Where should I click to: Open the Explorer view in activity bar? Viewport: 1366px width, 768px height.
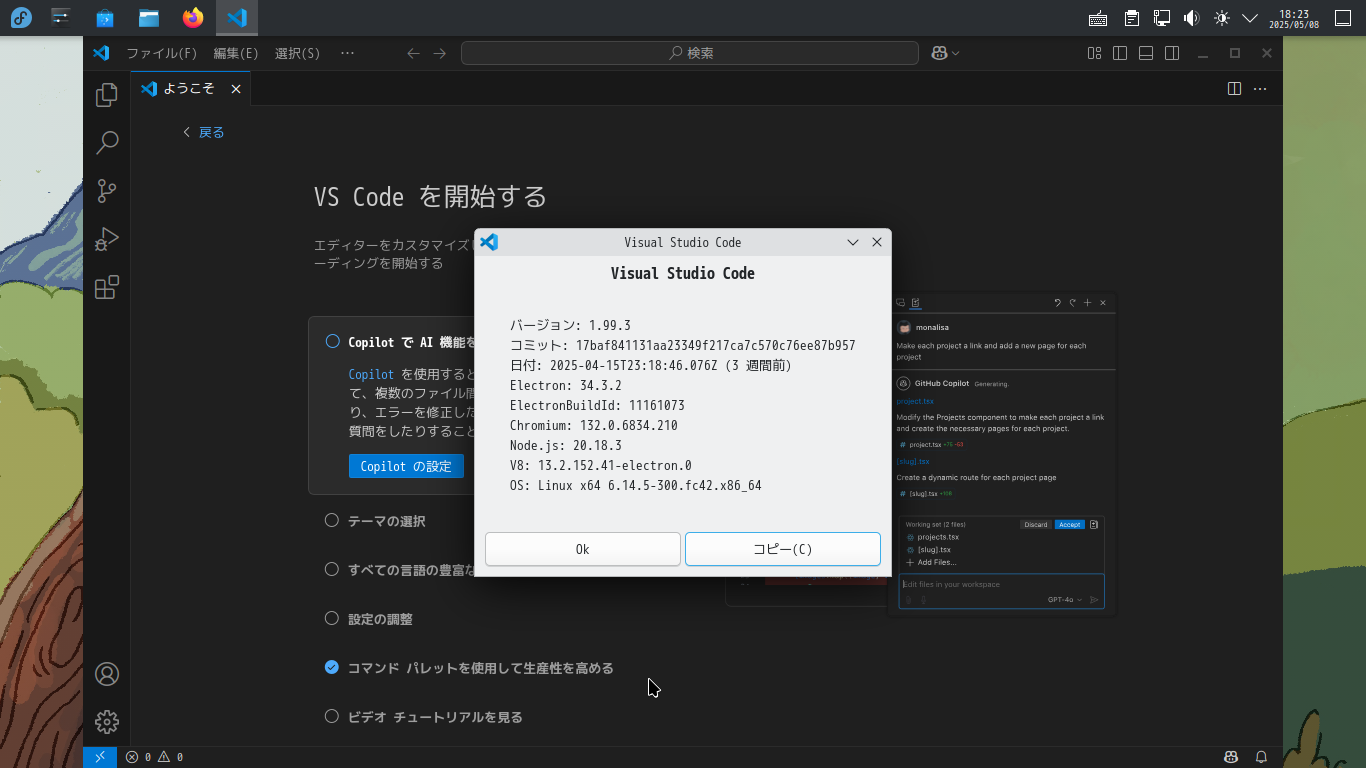point(107,95)
